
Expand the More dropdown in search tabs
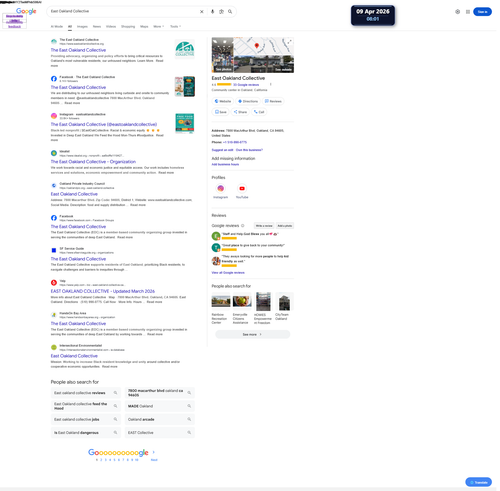[159, 26]
